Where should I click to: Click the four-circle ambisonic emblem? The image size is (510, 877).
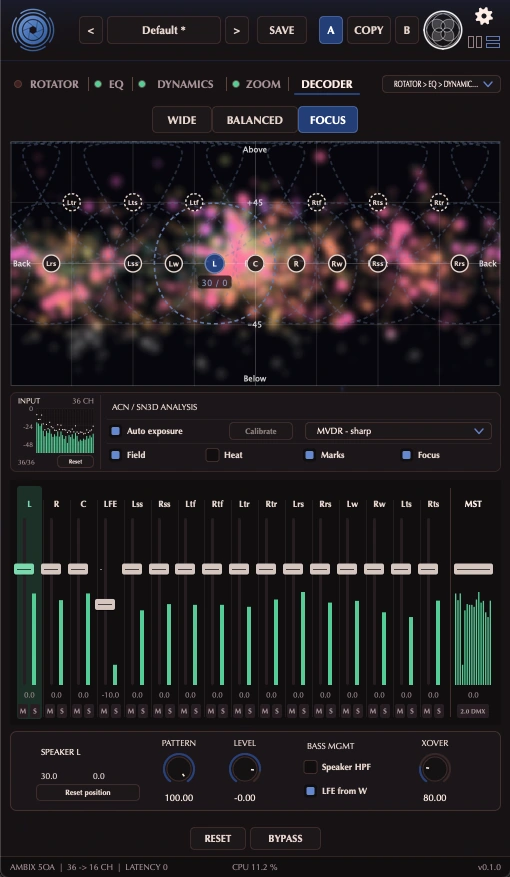[x=443, y=30]
